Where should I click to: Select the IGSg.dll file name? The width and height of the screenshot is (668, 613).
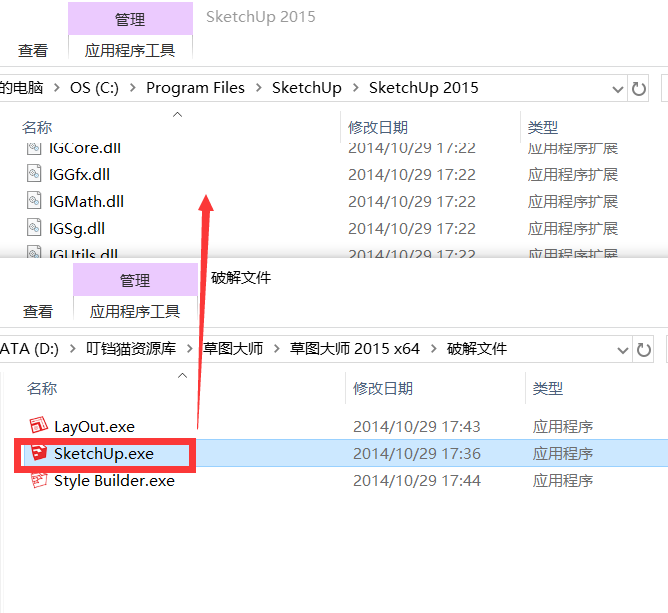coord(77,229)
